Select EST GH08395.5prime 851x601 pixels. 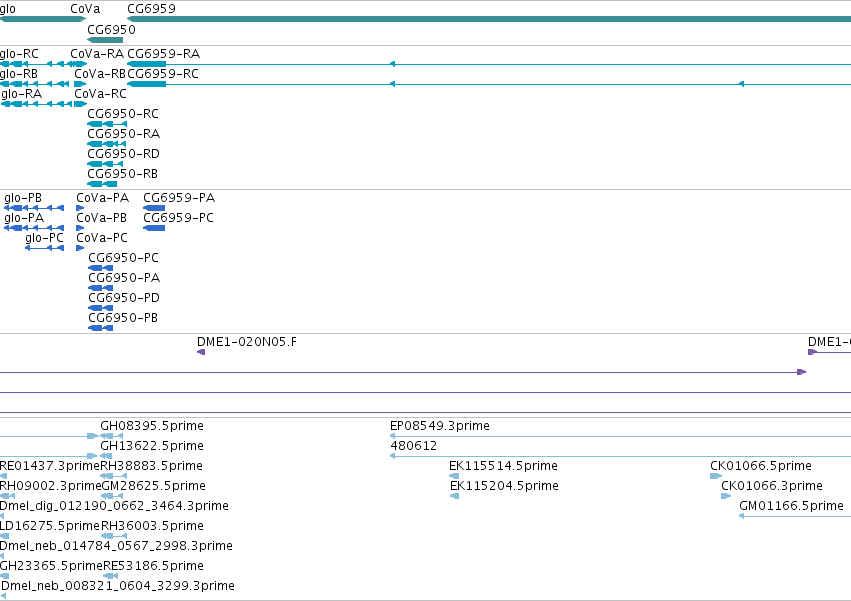coord(152,426)
